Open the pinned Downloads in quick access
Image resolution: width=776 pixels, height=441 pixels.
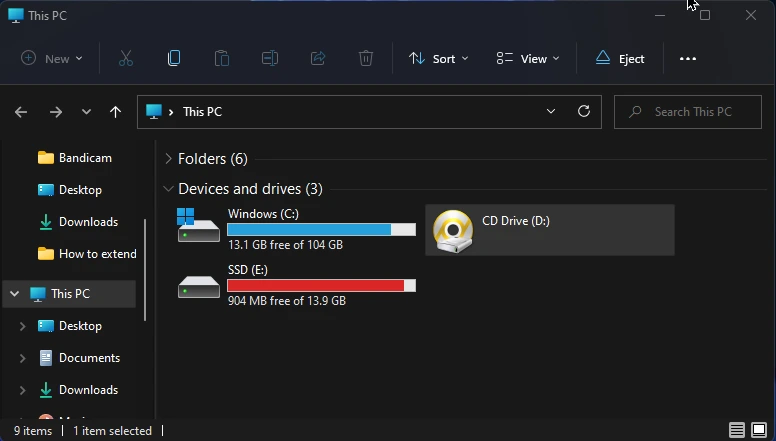point(79,222)
